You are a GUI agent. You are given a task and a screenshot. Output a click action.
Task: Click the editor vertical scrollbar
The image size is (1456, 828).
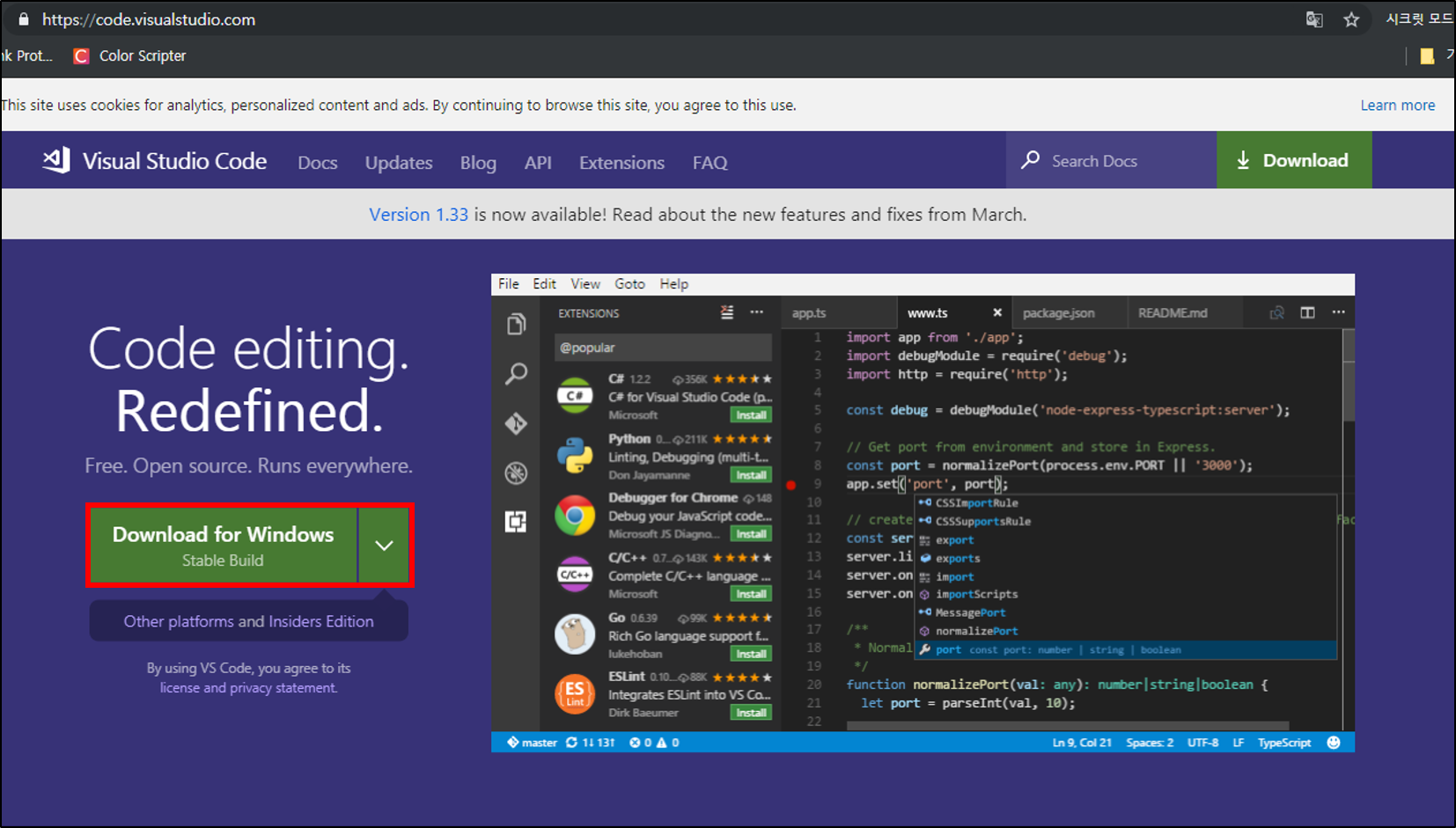[x=1348, y=377]
